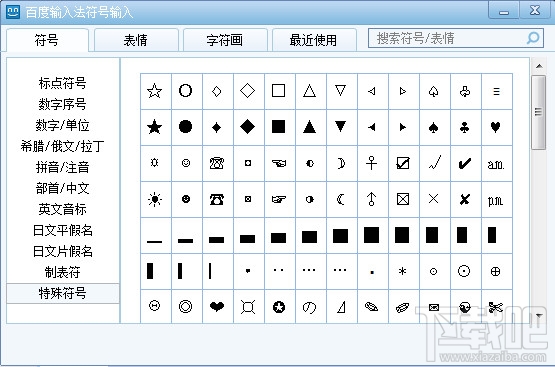The height and width of the screenshot is (367, 555).
Task: Choose the checked ballot box symbol ☑
Action: [x=402, y=163]
